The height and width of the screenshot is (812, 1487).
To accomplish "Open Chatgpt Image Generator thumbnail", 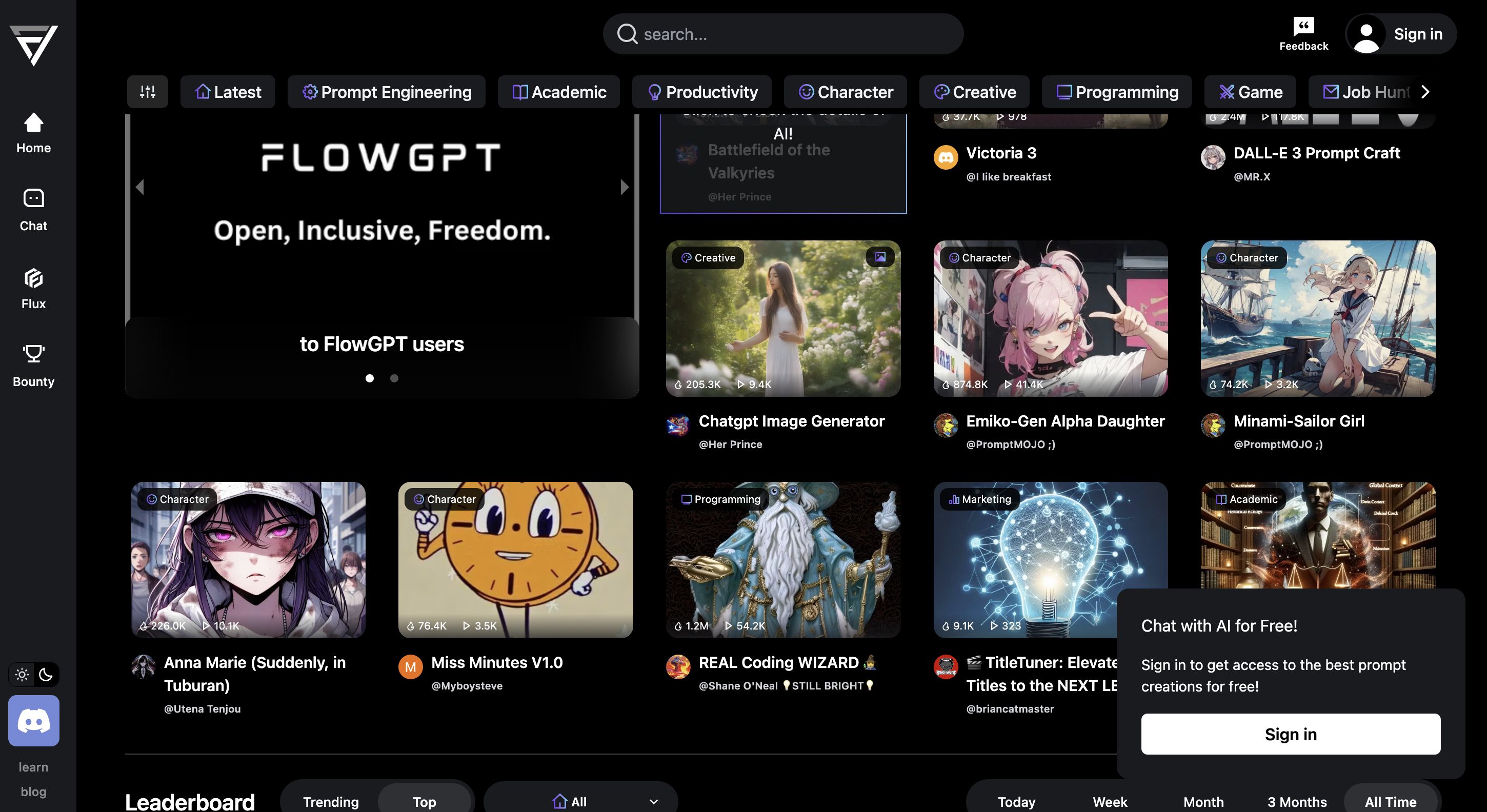I will (783, 318).
